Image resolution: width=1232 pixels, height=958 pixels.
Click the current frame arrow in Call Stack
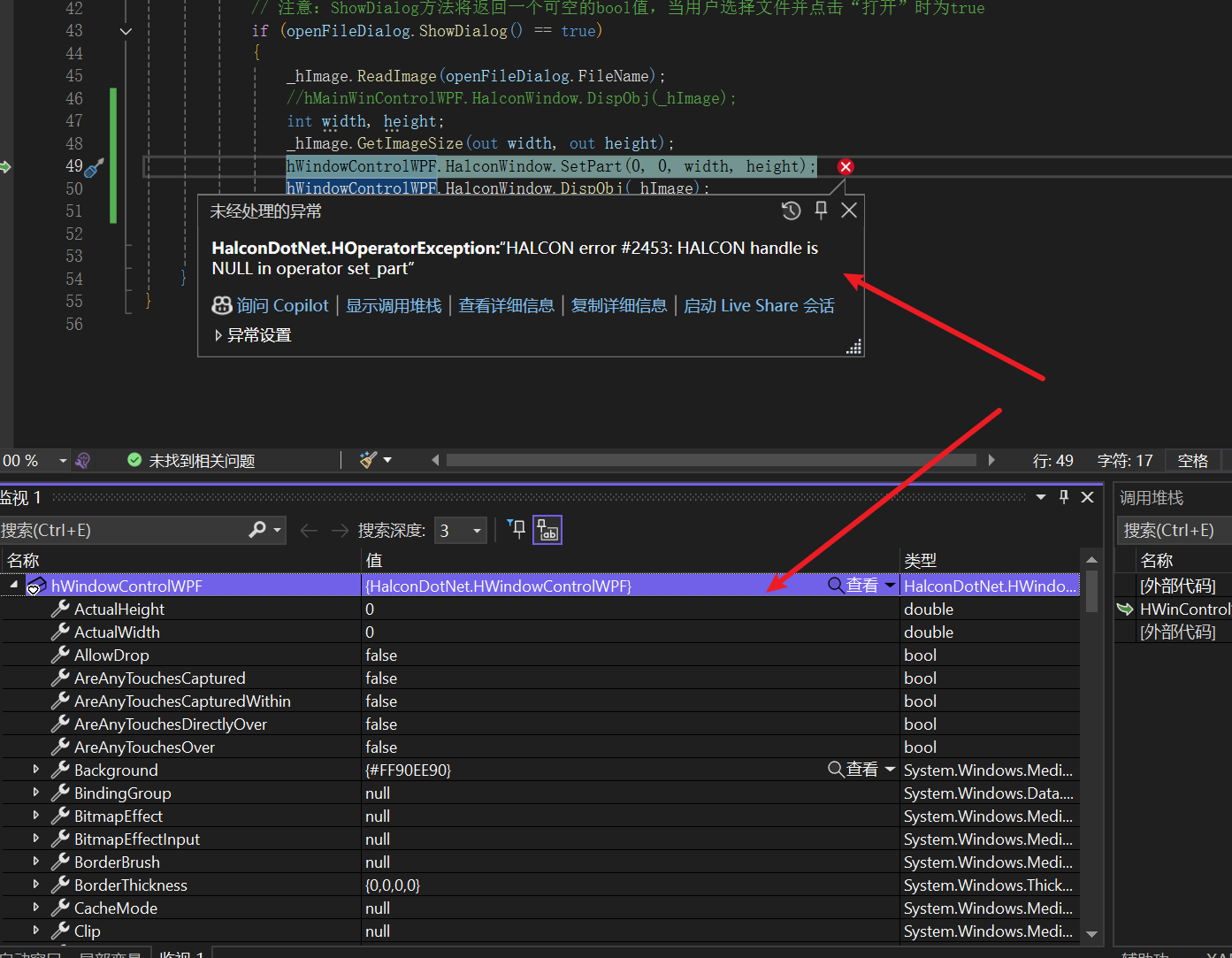[1125, 609]
